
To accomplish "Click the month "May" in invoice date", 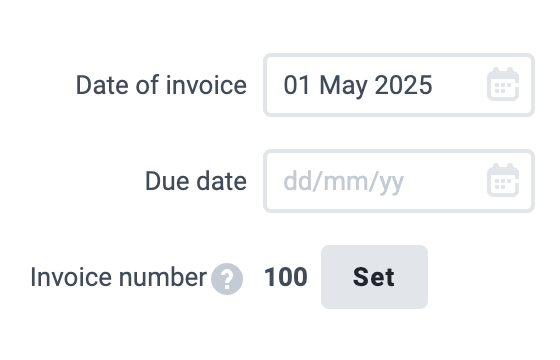I will pyautogui.click(x=343, y=86).
